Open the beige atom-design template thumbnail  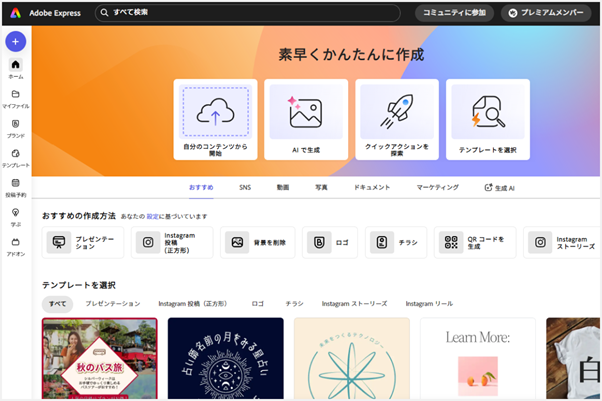(x=352, y=358)
